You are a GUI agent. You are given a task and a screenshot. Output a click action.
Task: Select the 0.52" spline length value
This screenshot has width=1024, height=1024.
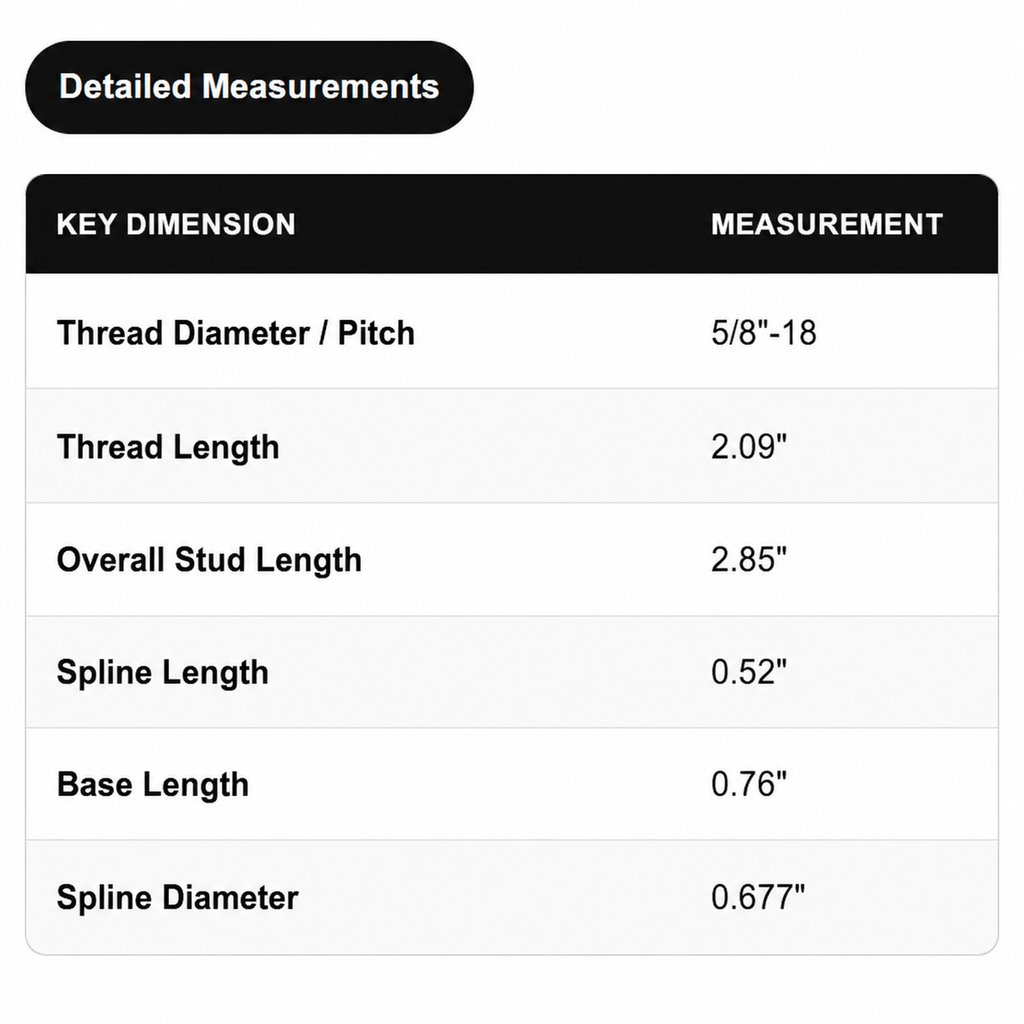click(748, 672)
